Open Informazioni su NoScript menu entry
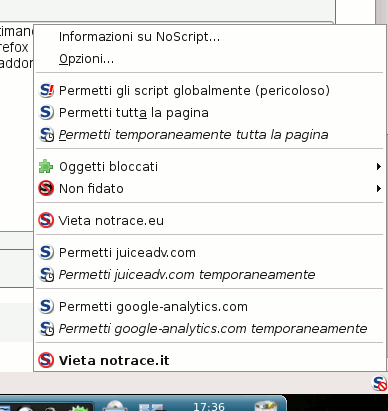 209,37
